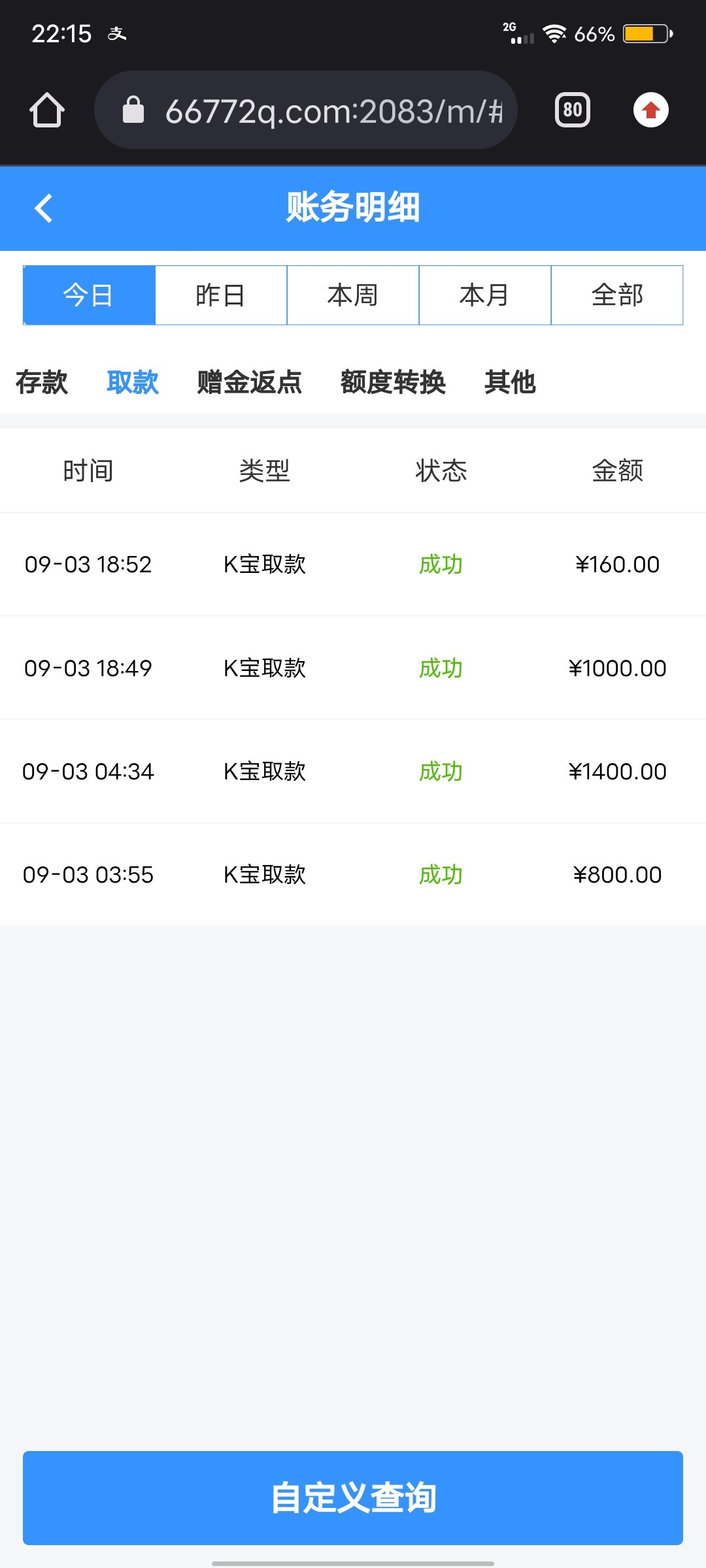Open the 额度转换 category tab
Image resolution: width=706 pixels, height=1568 pixels.
393,382
